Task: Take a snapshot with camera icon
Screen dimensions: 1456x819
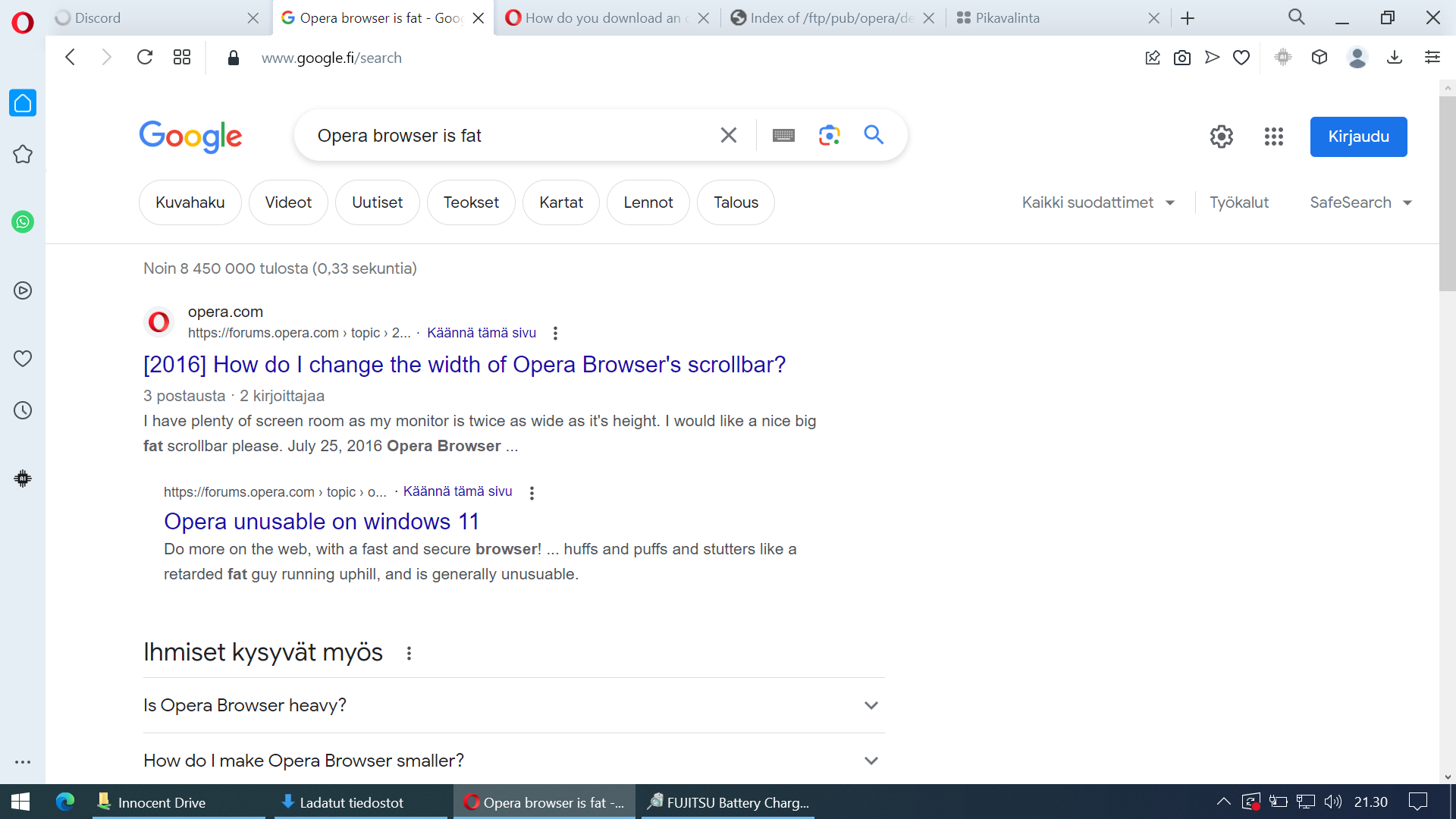Action: (x=1182, y=58)
